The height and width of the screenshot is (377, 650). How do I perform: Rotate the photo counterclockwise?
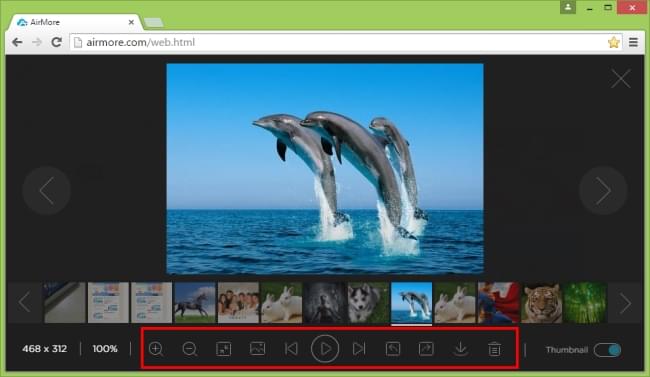393,349
